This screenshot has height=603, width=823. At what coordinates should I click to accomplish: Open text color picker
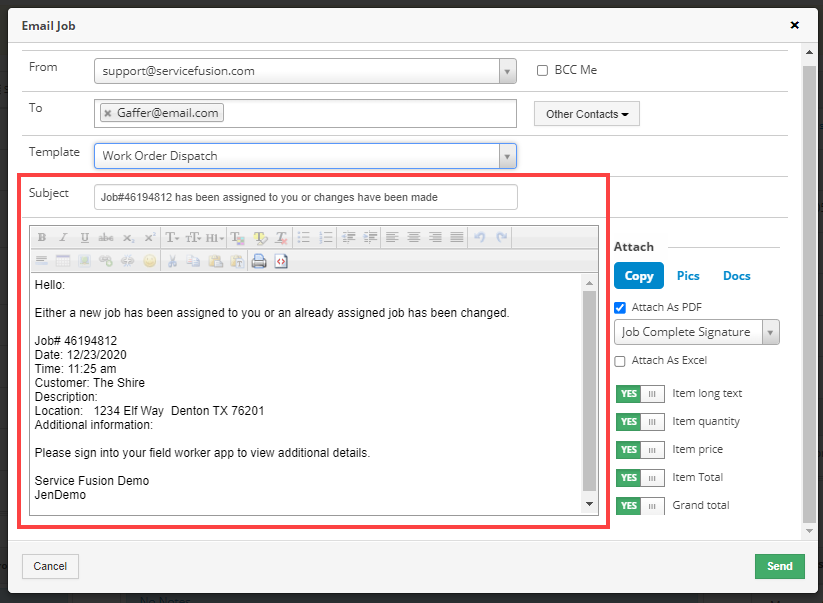point(238,237)
